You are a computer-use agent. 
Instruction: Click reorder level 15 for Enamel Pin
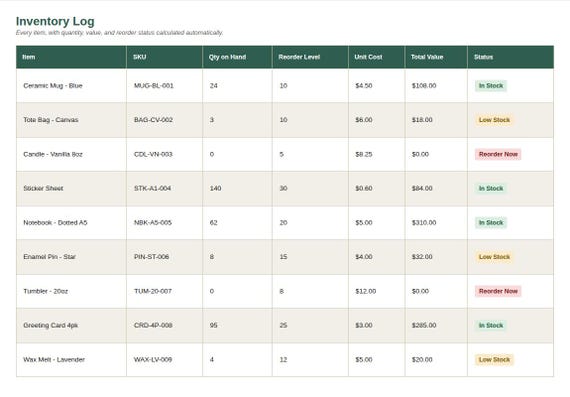tap(283, 257)
